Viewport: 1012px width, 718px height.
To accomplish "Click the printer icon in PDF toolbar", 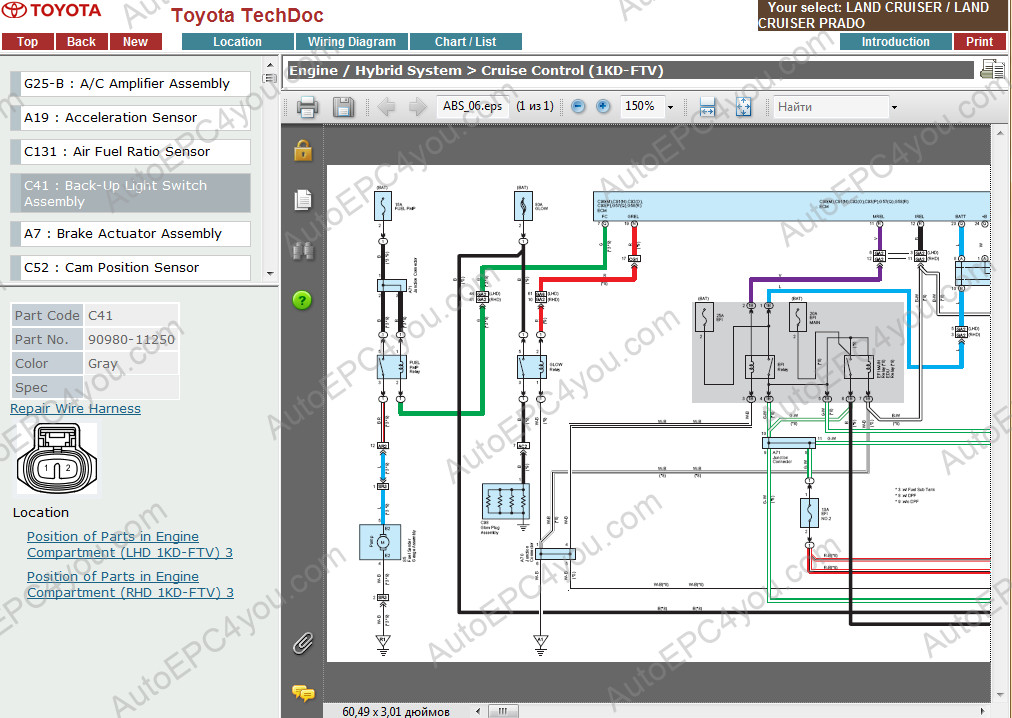I will coord(307,107).
